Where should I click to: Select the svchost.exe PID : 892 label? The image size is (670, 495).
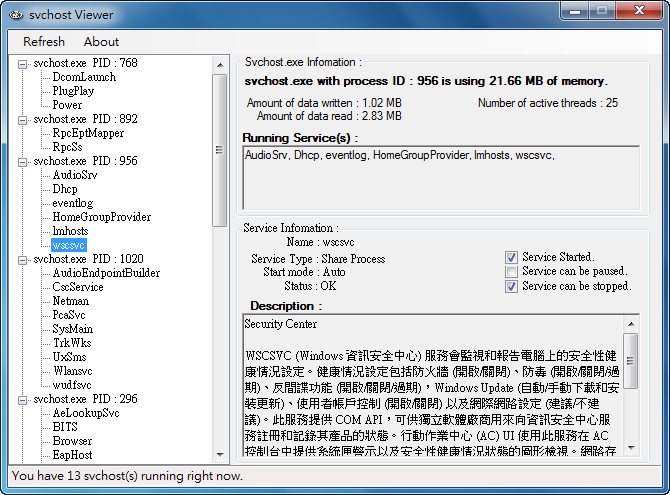click(x=85, y=119)
